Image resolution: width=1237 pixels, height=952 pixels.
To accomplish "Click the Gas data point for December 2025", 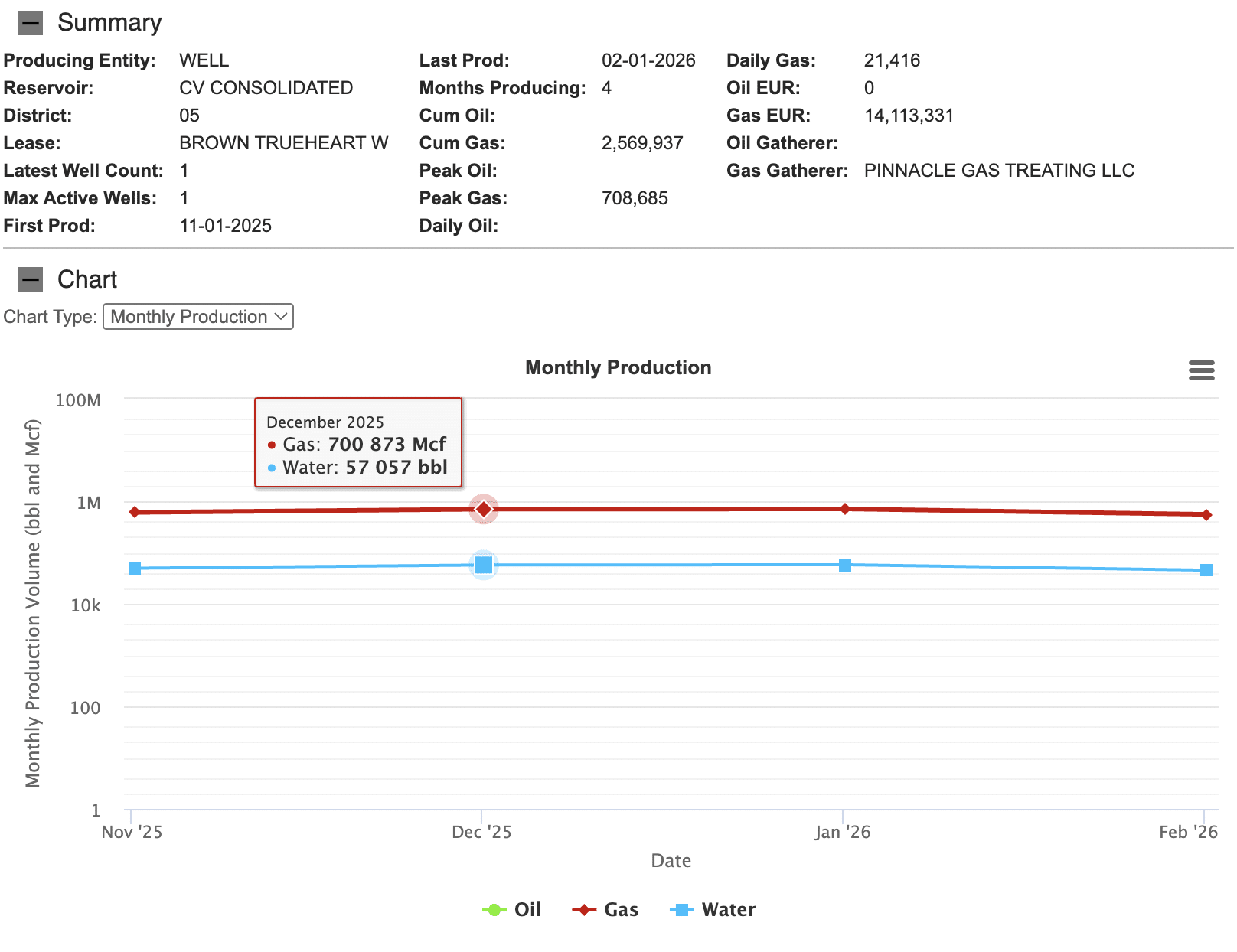I will coord(483,509).
